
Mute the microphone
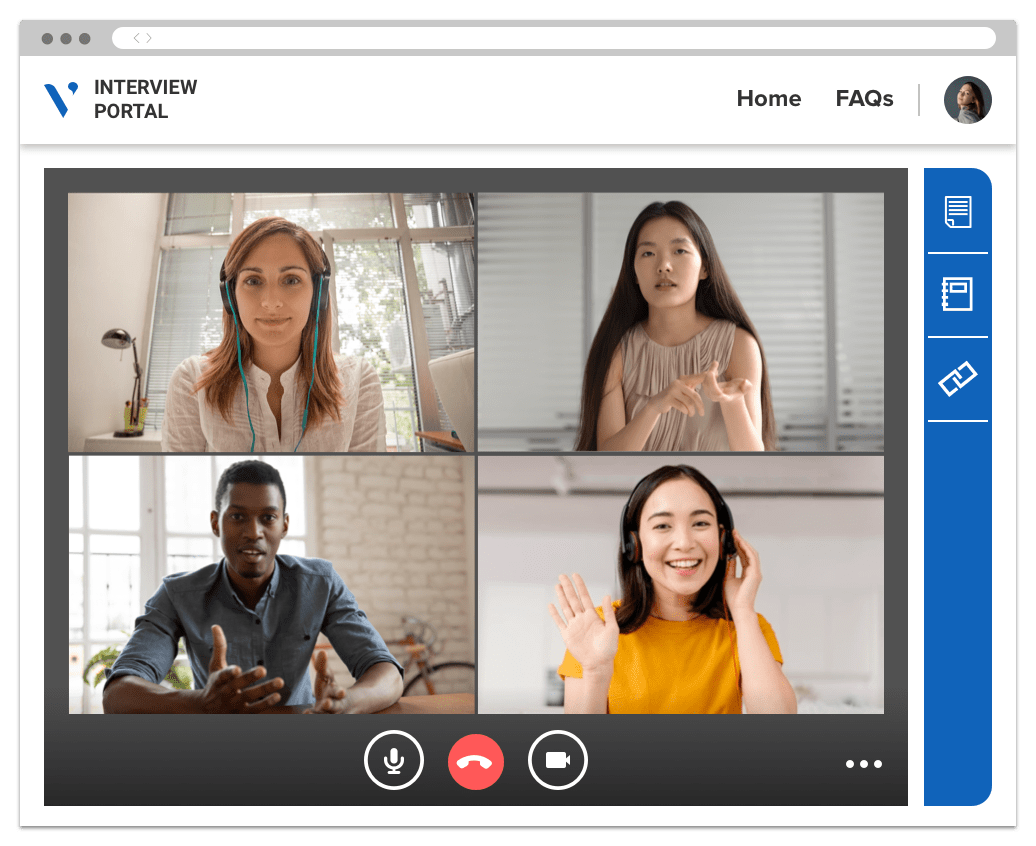click(394, 760)
